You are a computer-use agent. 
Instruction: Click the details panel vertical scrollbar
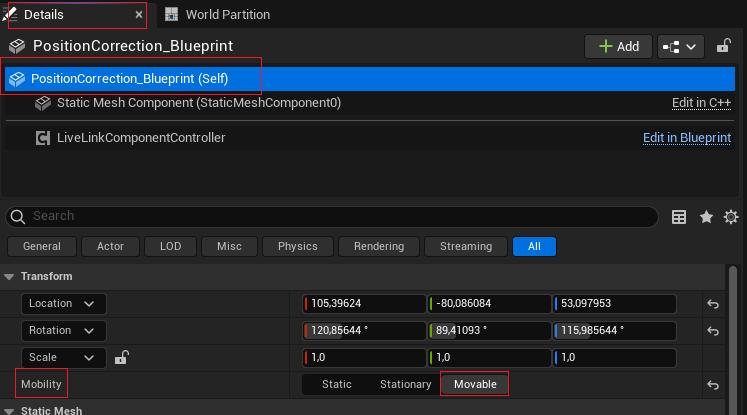pyautogui.click(x=733, y=341)
